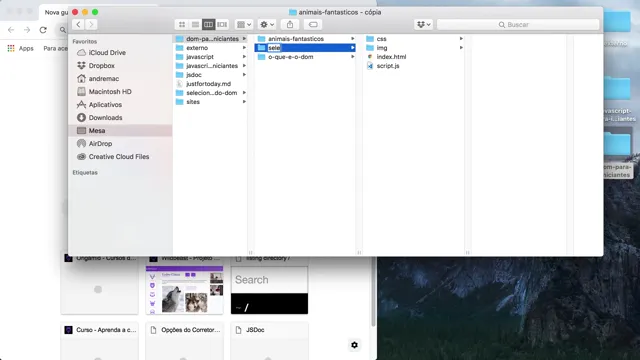640x360 pixels.
Task: Switch Finder to list view
Action: [x=196, y=24]
